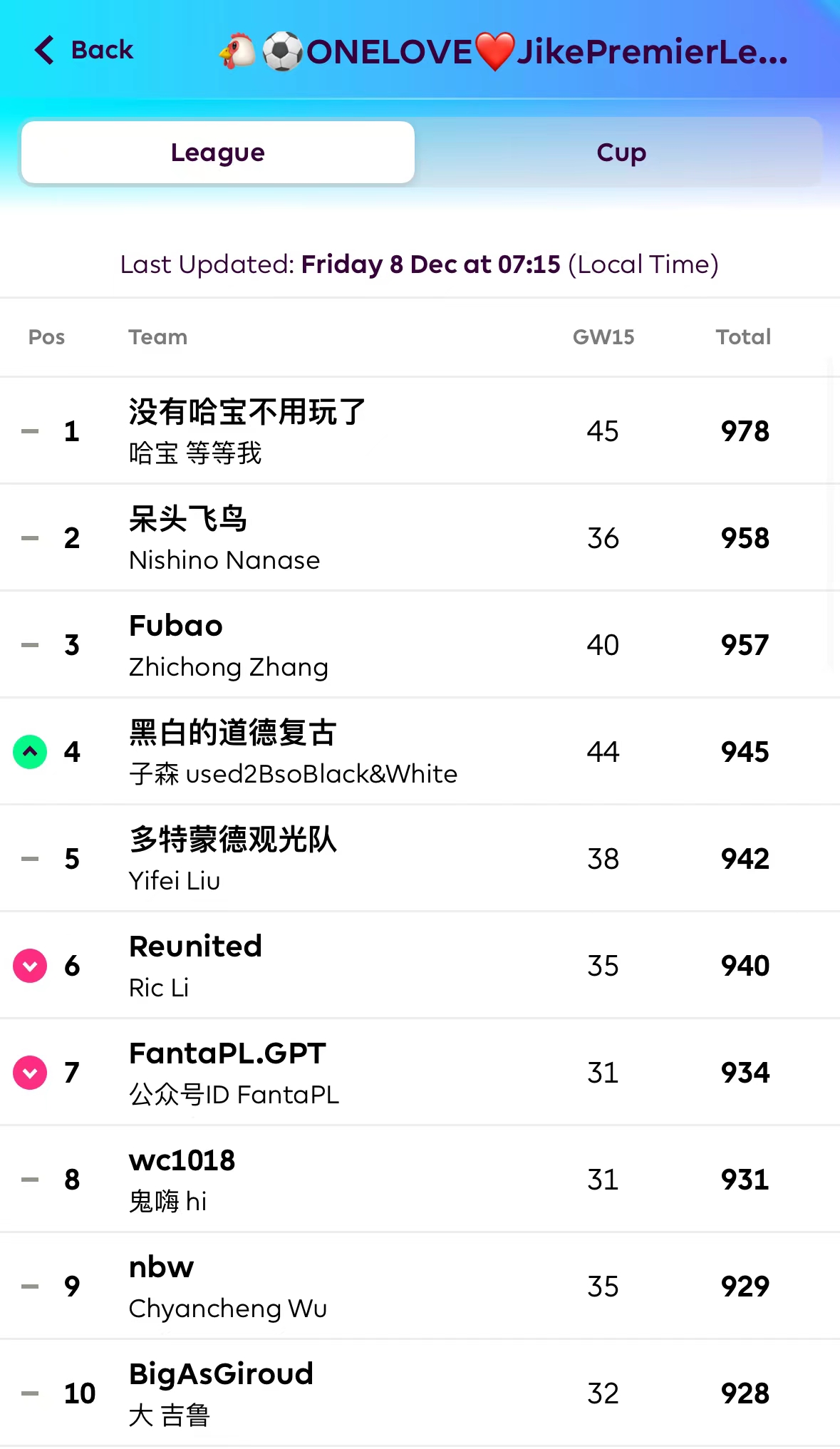Select the wc1018 team row
Viewport: 840px width, 1449px height.
pos(182,1160)
